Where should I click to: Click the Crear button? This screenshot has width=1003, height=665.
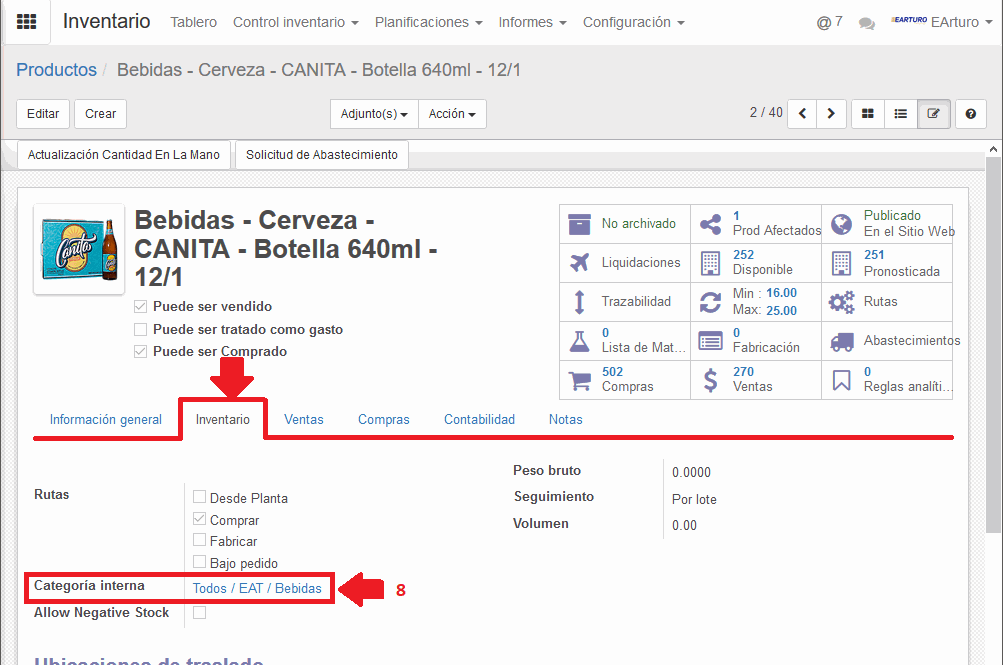[100, 114]
